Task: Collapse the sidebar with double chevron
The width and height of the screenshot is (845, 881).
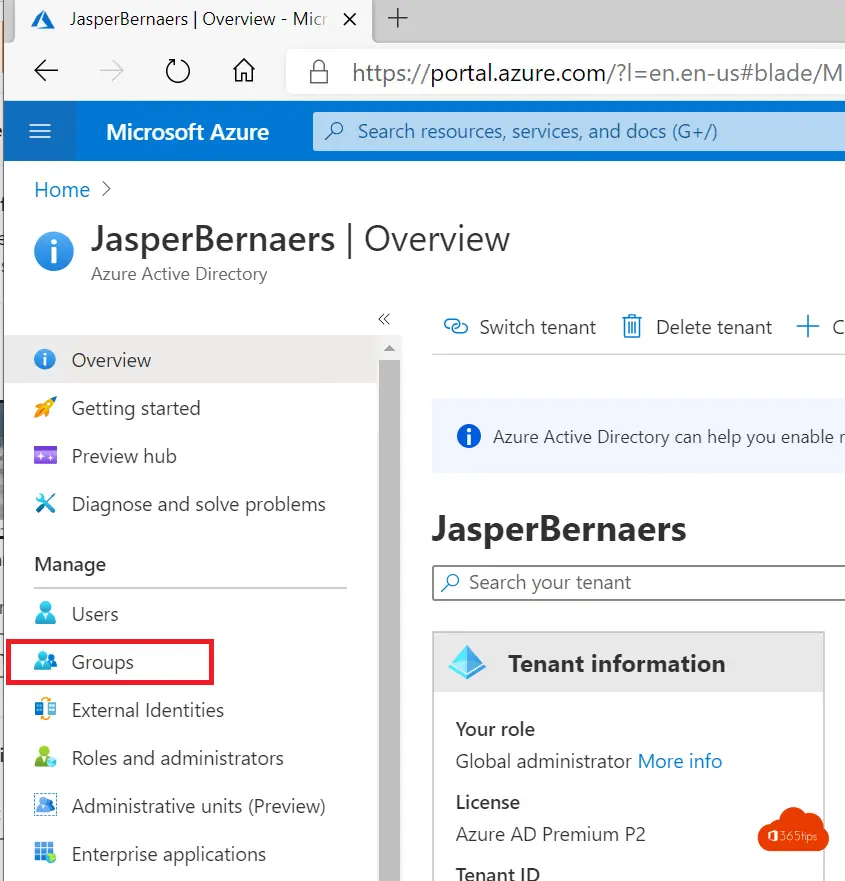Action: [x=384, y=319]
